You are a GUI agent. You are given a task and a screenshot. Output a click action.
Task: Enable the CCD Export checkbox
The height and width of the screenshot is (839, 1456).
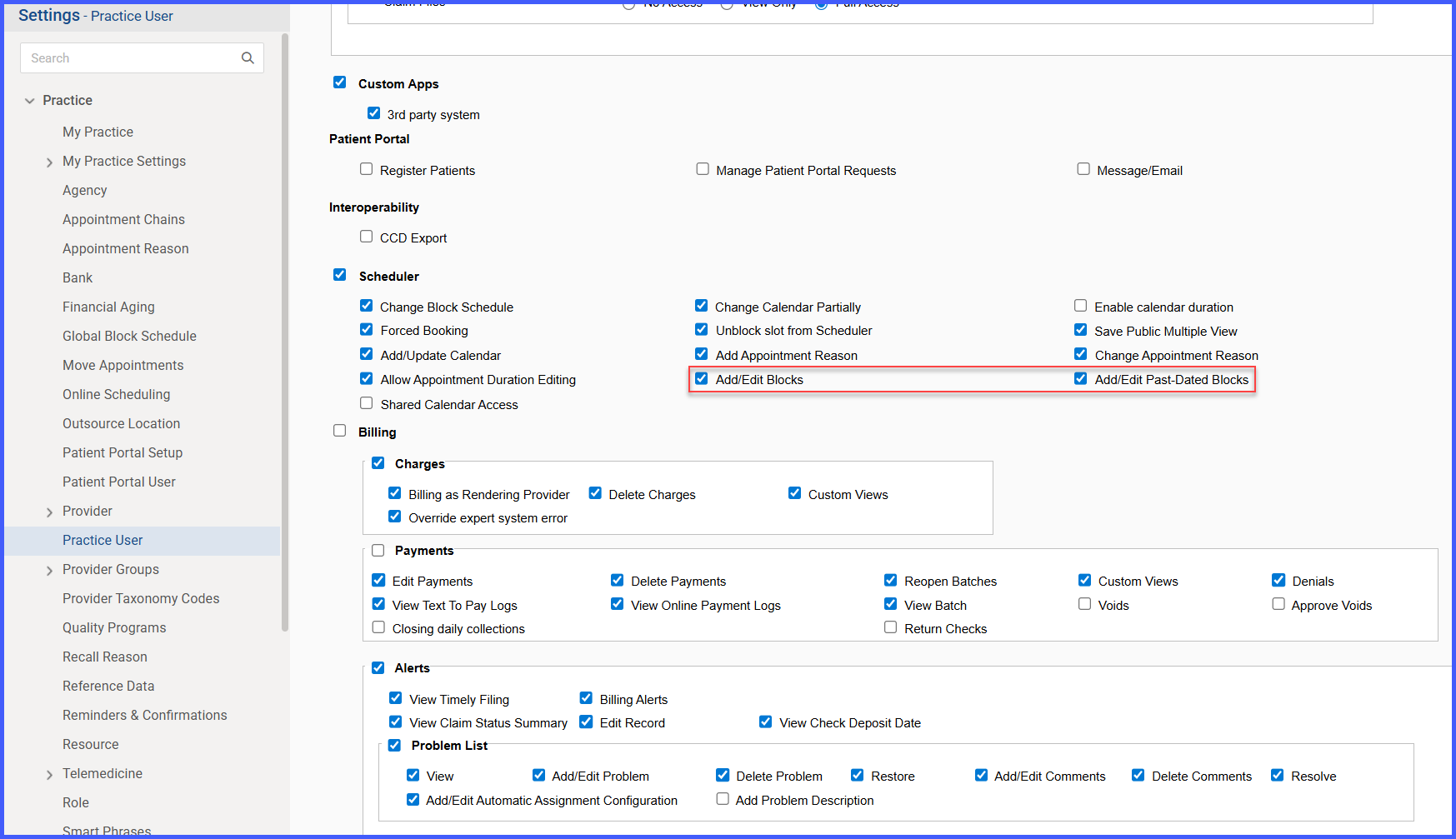366,237
